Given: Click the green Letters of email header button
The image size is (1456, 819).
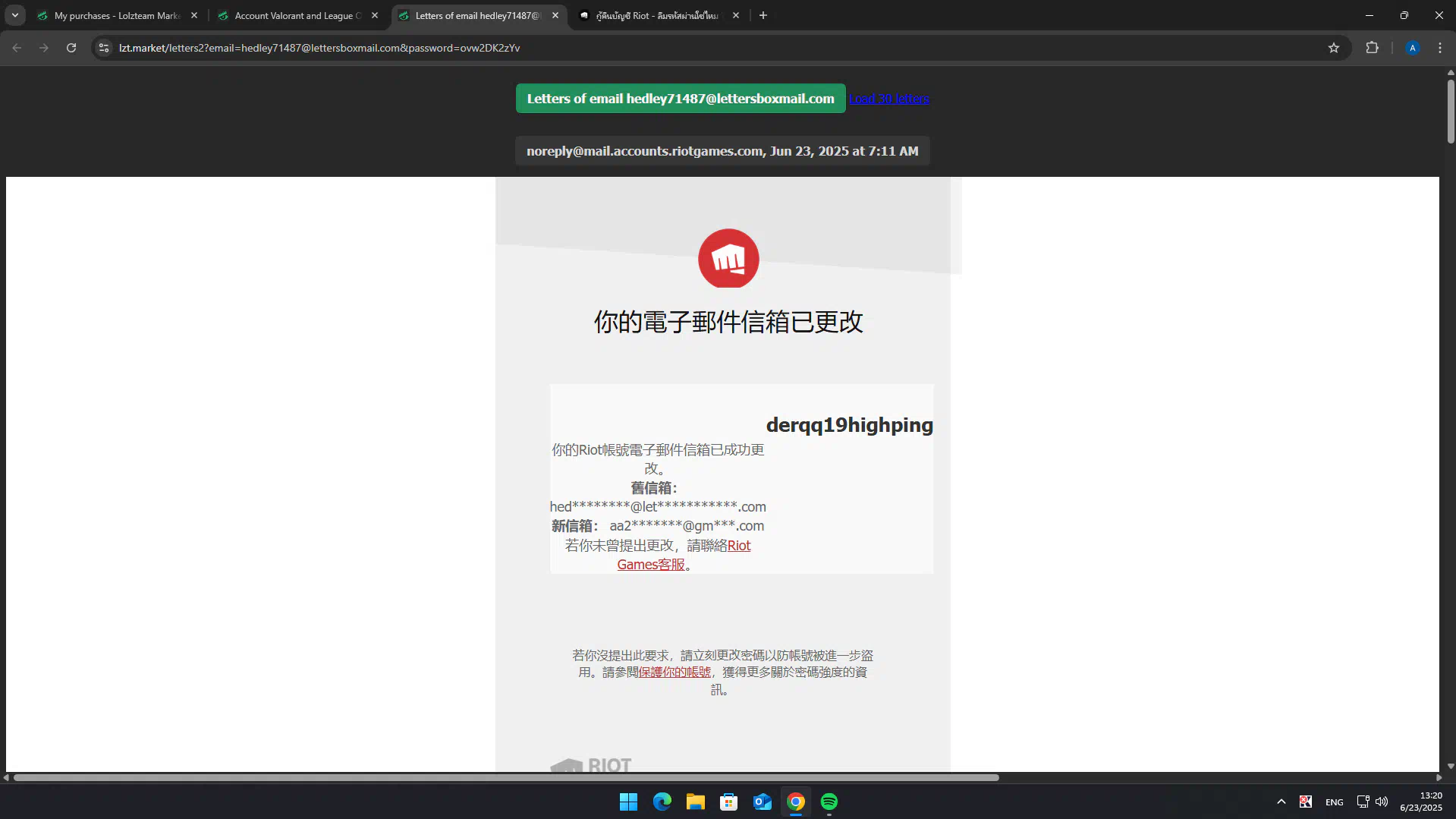Looking at the screenshot, I should [681, 99].
